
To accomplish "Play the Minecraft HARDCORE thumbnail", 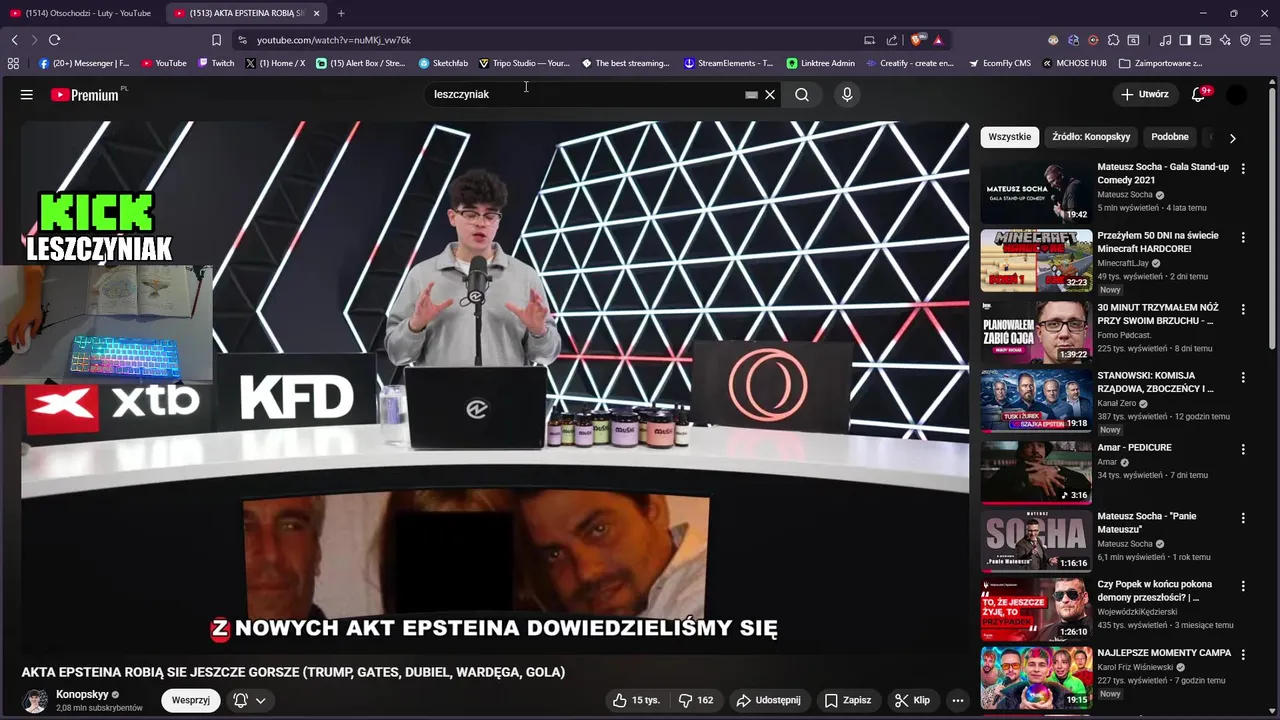I will (1036, 261).
